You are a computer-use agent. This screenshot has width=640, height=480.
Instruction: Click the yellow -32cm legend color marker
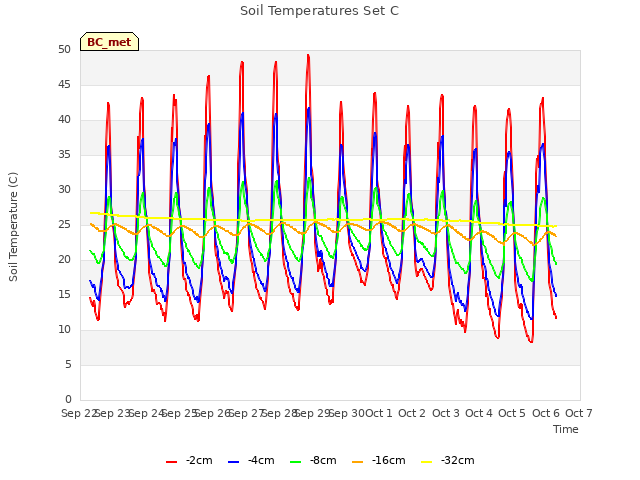click(x=427, y=462)
